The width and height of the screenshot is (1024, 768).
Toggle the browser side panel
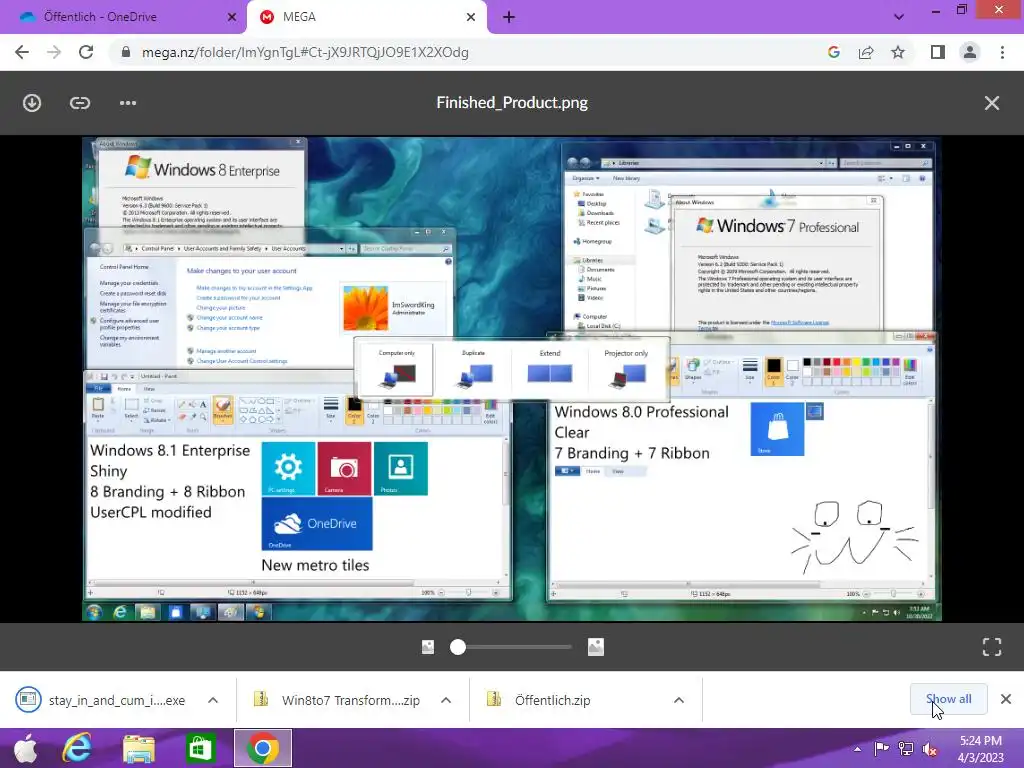tap(937, 52)
